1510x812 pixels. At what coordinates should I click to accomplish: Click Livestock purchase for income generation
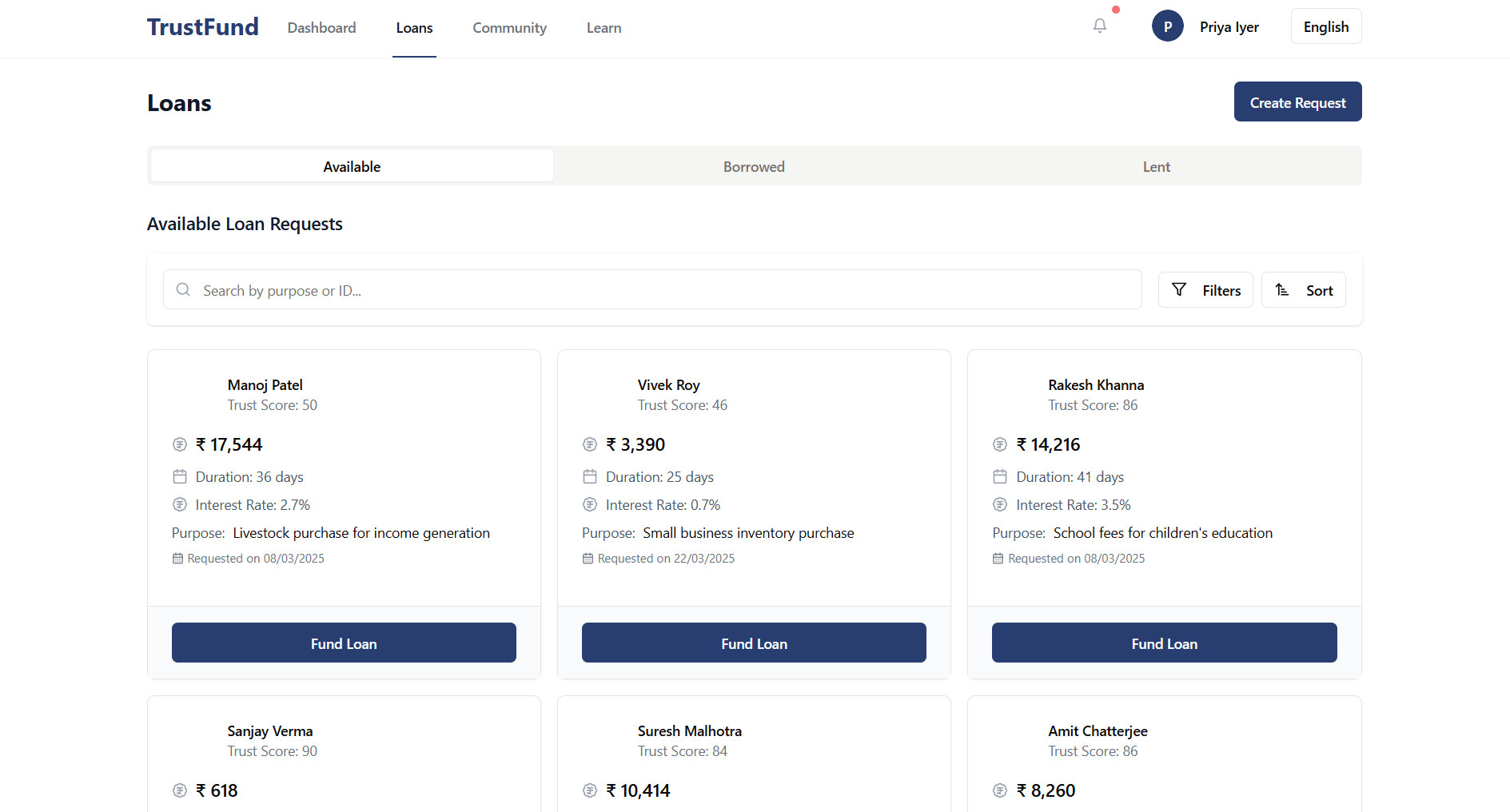361,533
